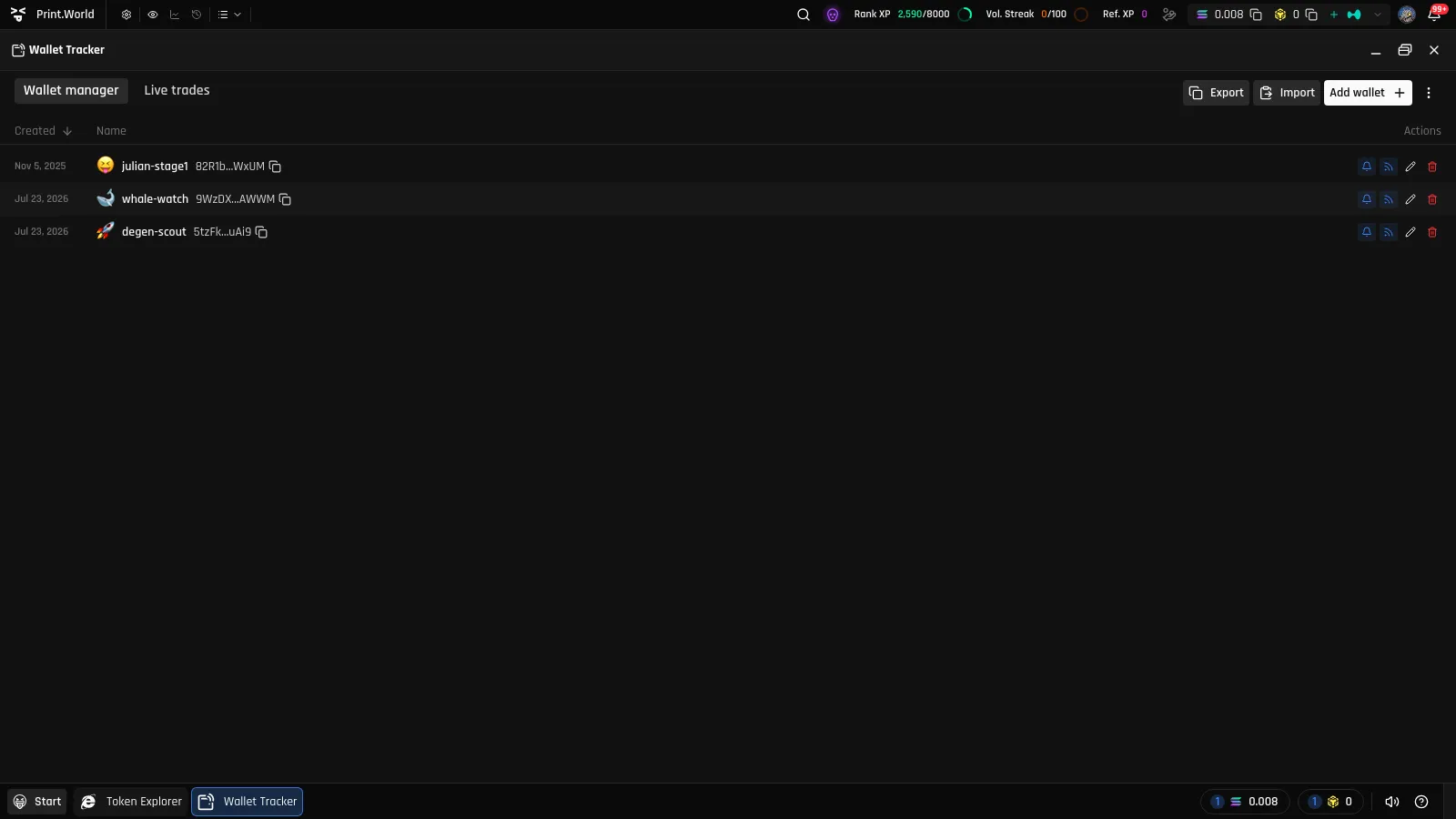Open the referral handshake icon
Image resolution: width=1456 pixels, height=819 pixels.
pyautogui.click(x=1169, y=15)
